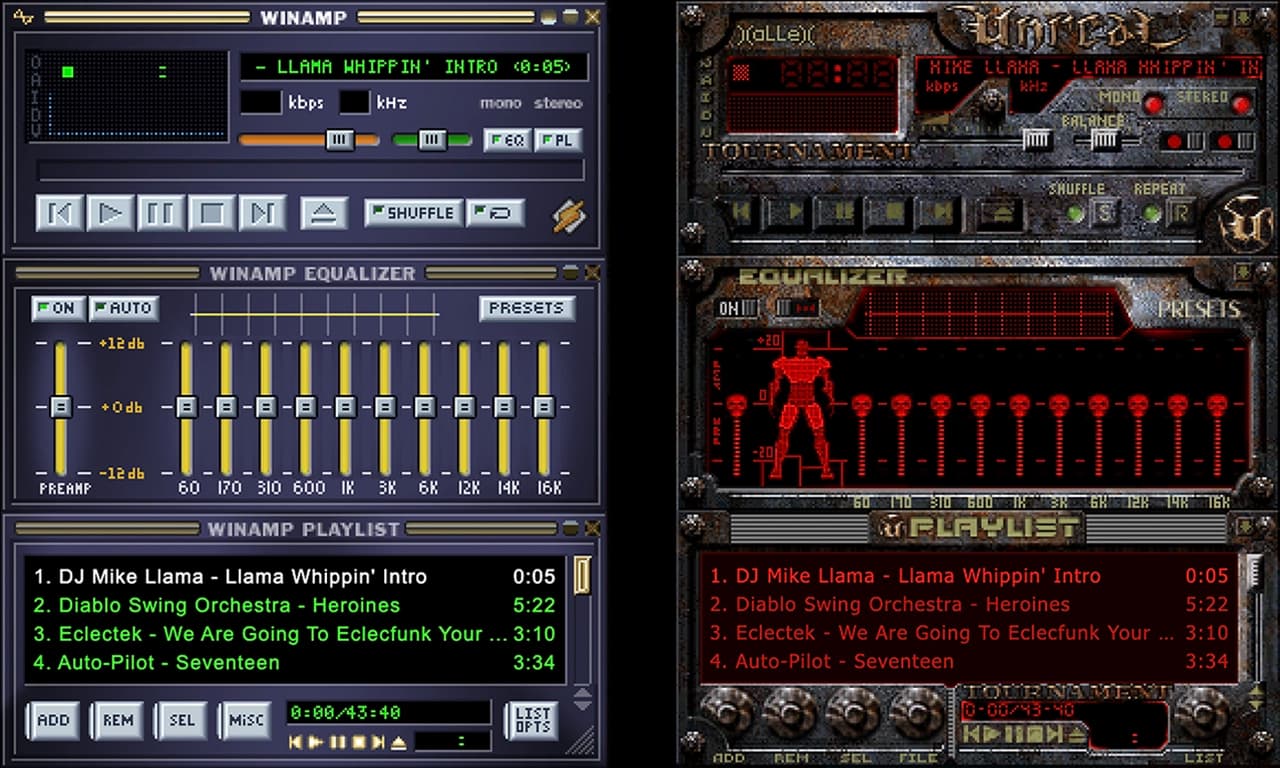
Task: Turn the classic equalizer ON button off
Action: coord(57,308)
